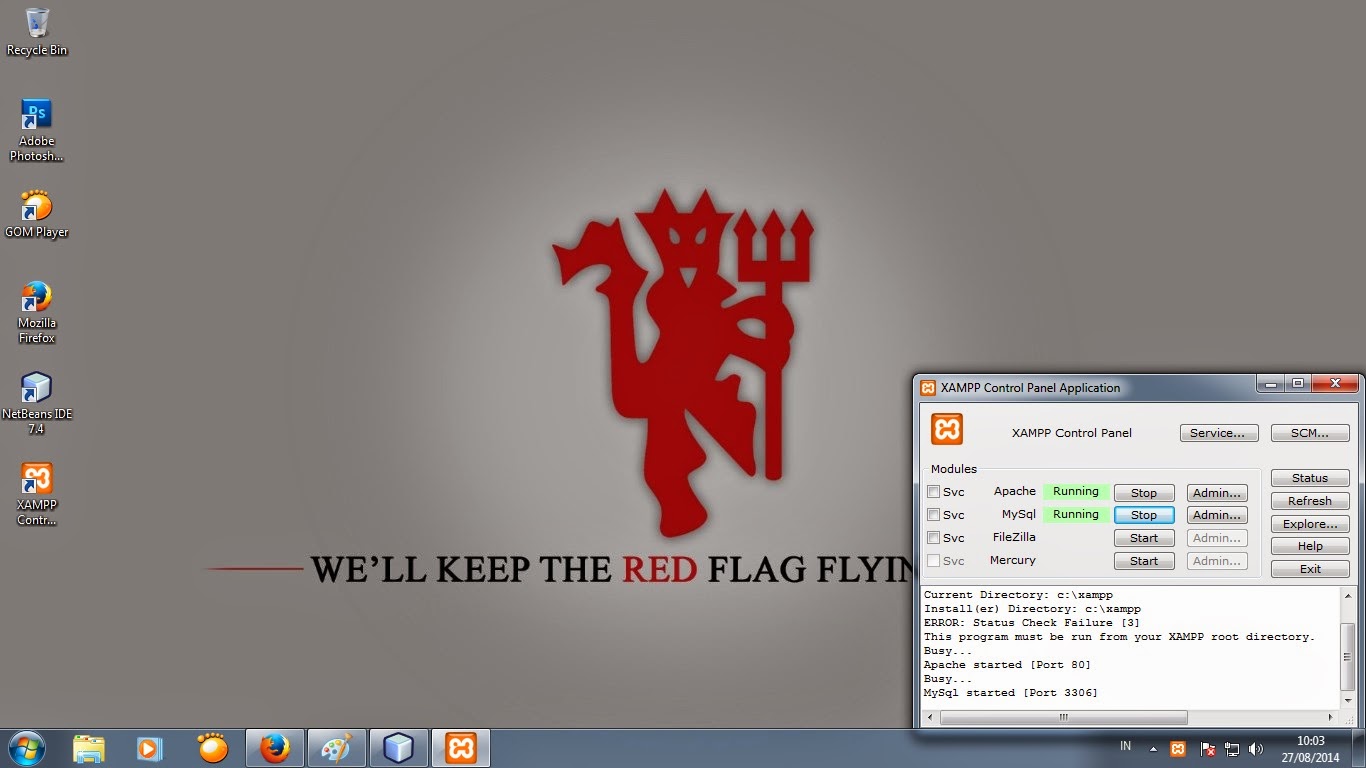Select the NetBeans IDE 7.4 desktop icon
1366x768 pixels.
(37, 403)
